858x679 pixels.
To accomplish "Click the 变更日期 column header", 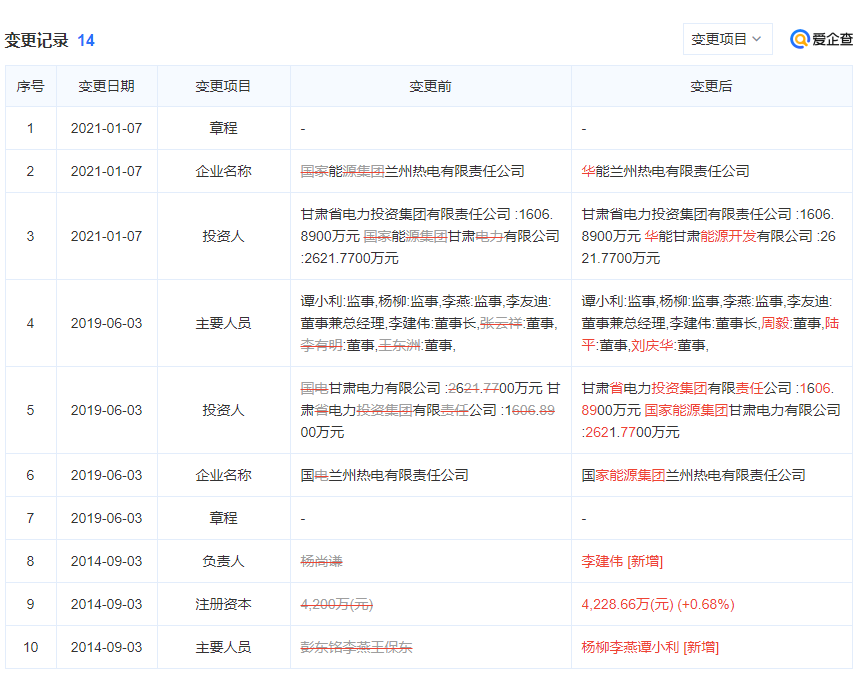I will point(106,86).
